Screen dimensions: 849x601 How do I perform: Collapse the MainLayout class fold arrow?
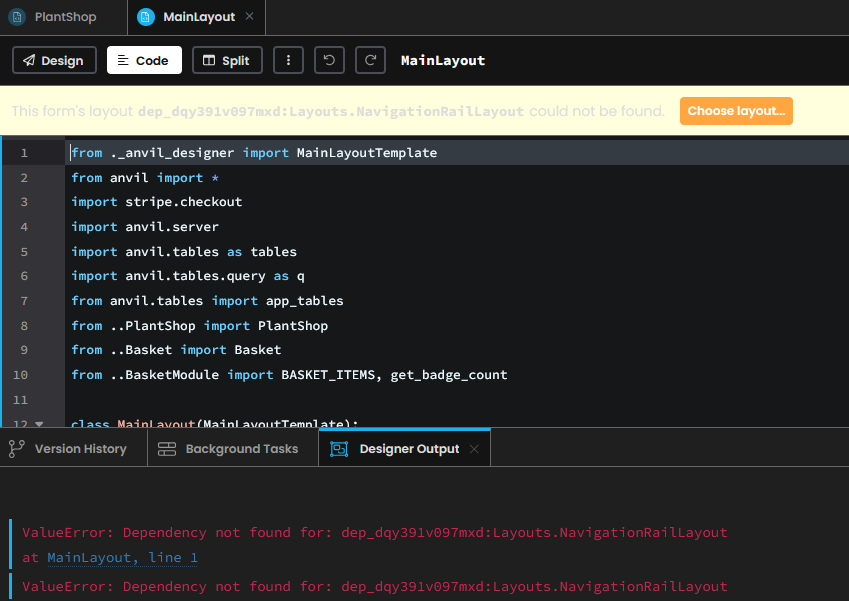click(40, 425)
